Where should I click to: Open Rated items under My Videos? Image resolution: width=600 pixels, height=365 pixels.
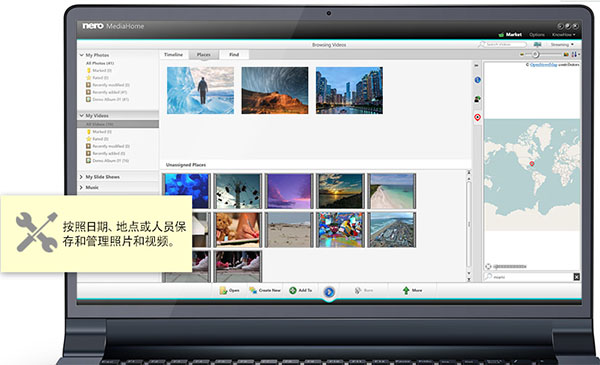click(98, 139)
